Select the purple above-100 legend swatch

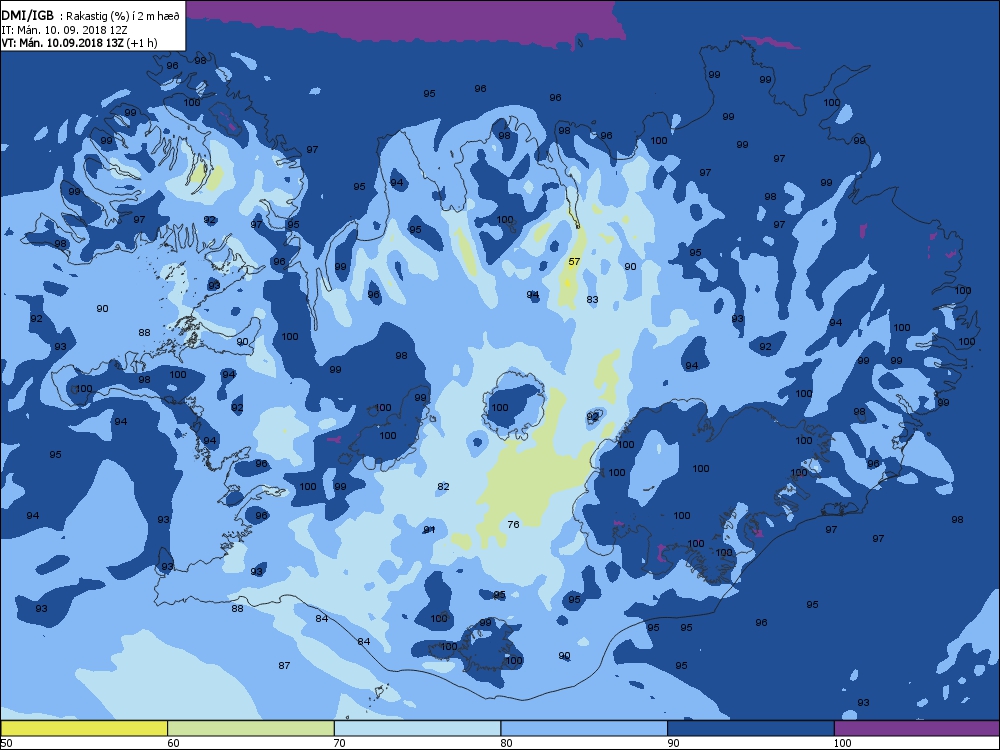tap(917, 728)
